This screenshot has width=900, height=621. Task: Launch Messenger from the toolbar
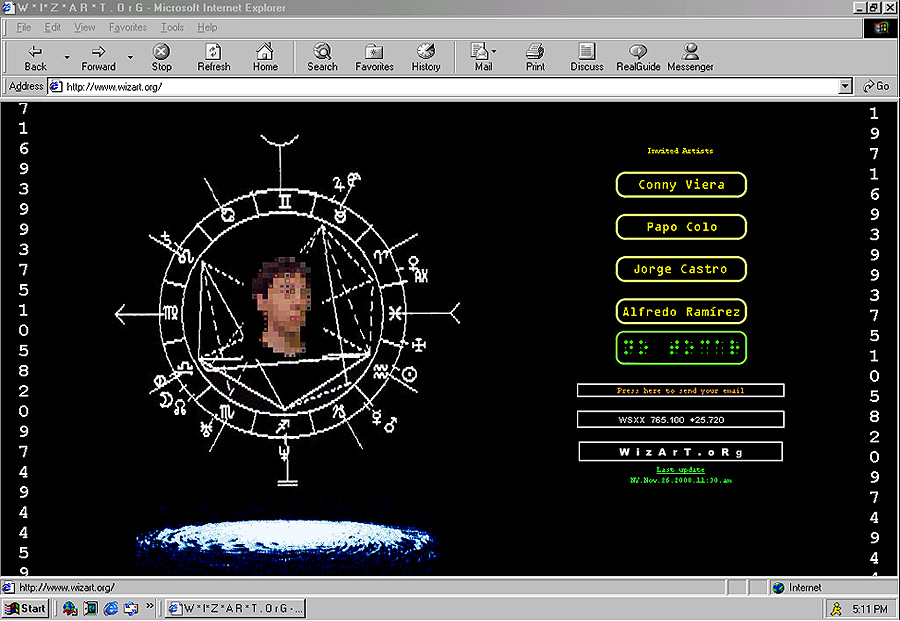690,57
